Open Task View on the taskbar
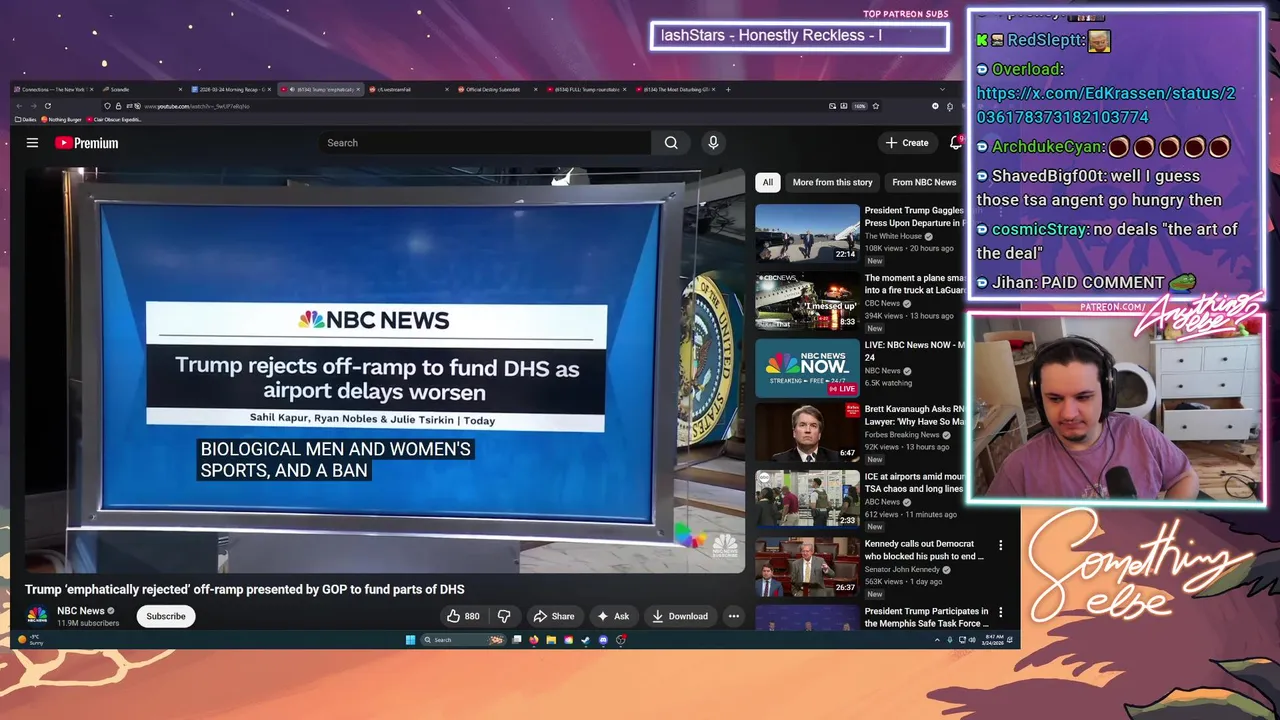Screen dimensions: 1280x720 point(517,640)
